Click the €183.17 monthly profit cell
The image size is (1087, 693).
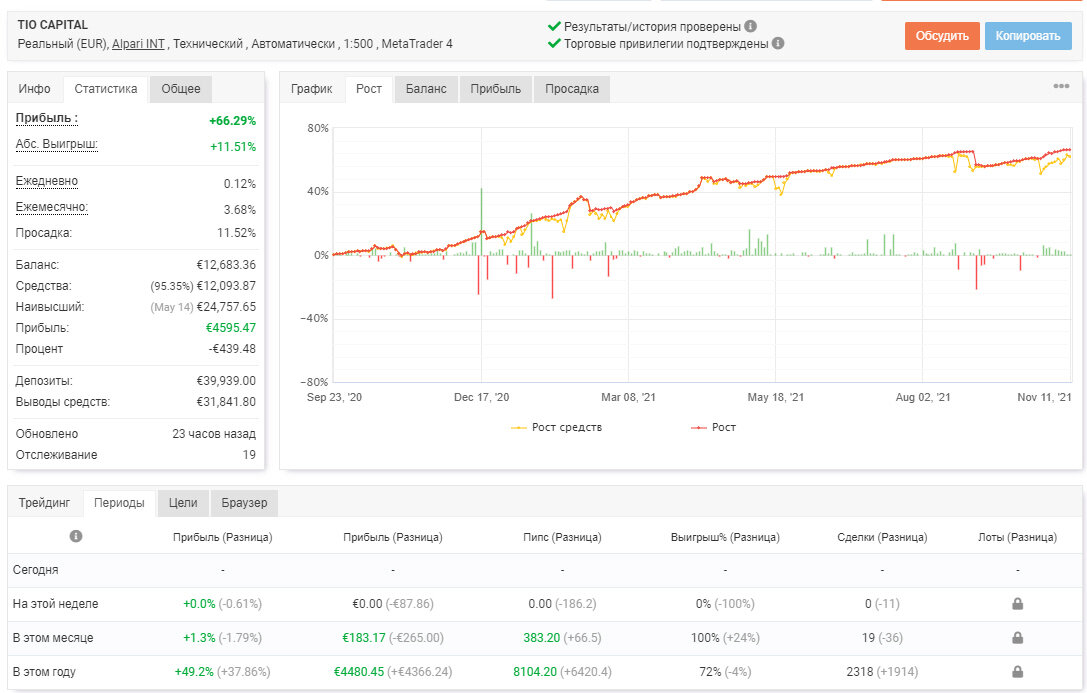392,638
